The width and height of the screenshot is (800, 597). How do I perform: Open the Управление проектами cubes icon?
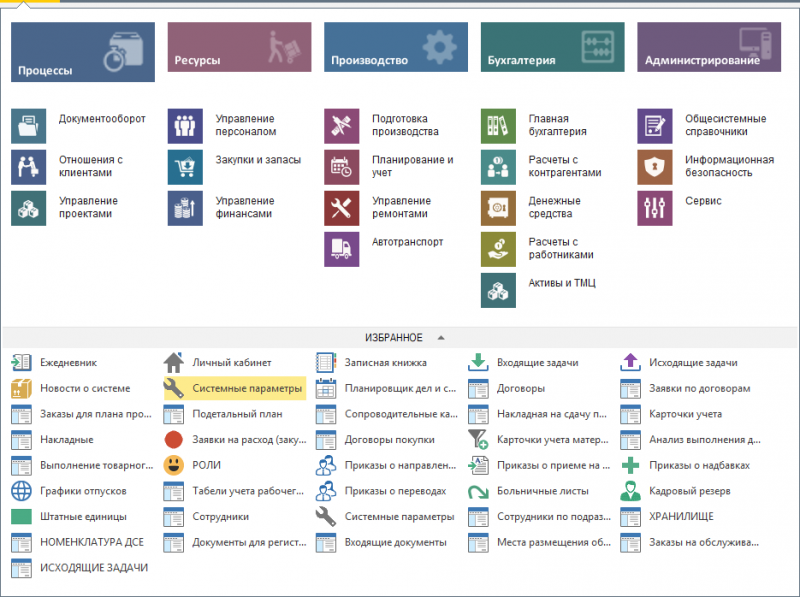pyautogui.click(x=29, y=208)
